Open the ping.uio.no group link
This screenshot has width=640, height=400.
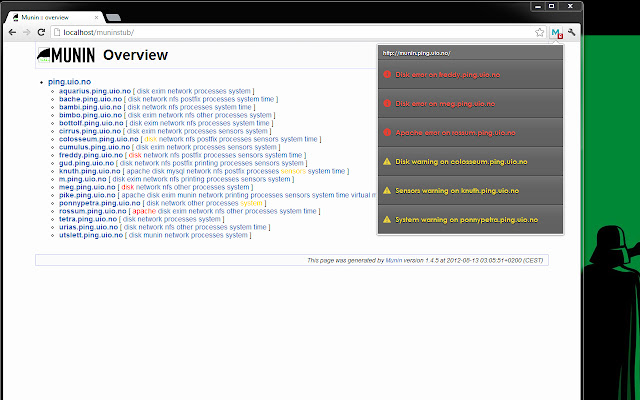[69, 82]
